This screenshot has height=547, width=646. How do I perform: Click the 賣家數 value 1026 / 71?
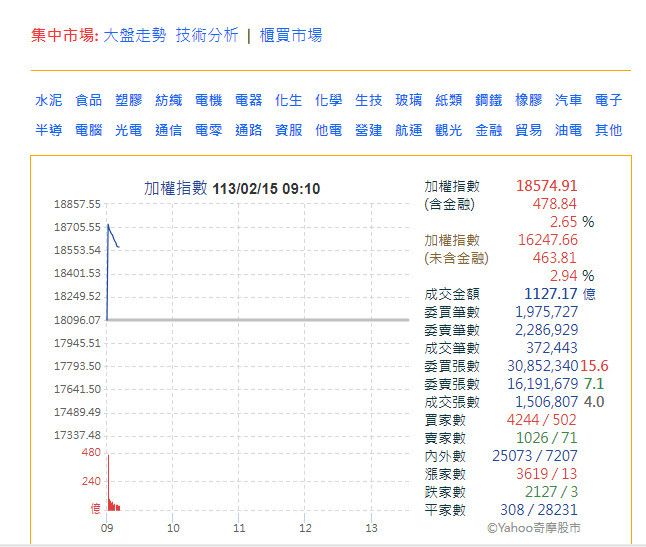click(546, 438)
